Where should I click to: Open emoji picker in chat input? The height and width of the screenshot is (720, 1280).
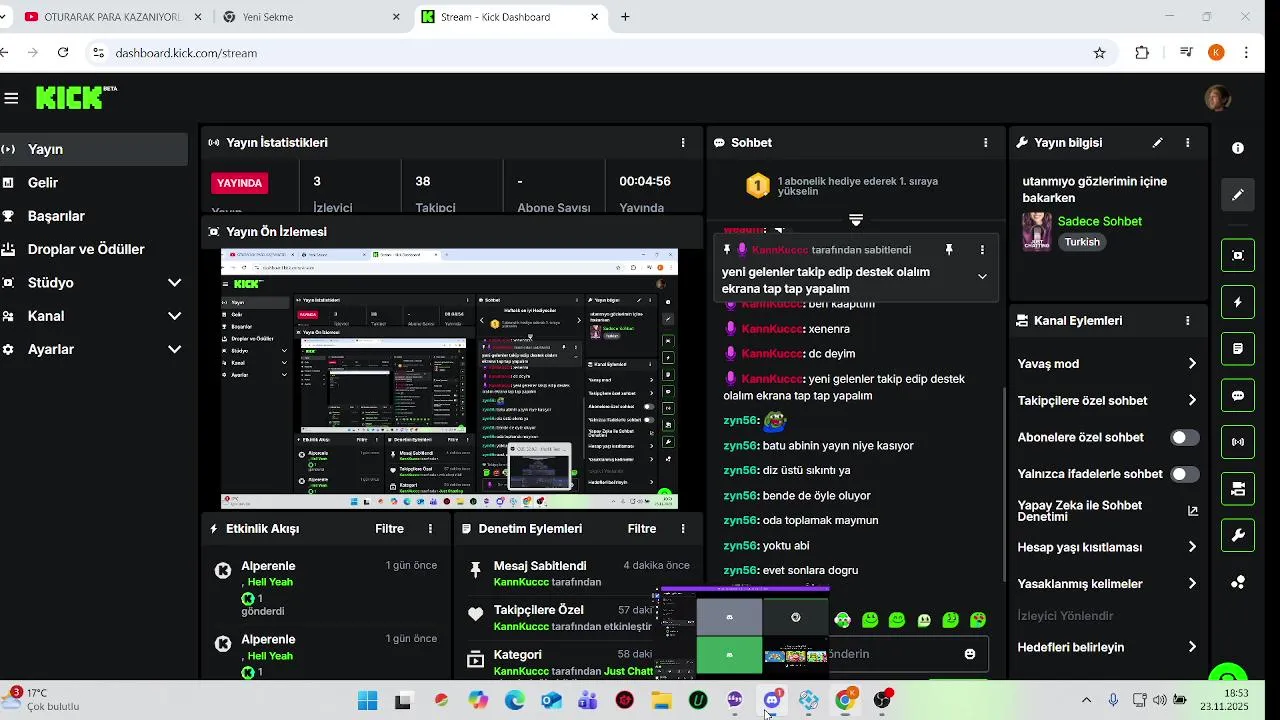click(970, 654)
